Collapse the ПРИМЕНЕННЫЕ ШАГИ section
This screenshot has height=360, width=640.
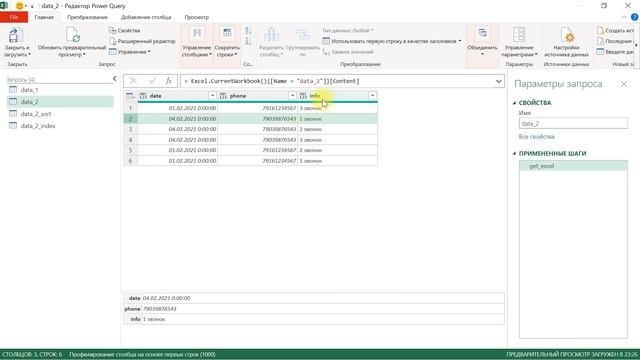514,153
